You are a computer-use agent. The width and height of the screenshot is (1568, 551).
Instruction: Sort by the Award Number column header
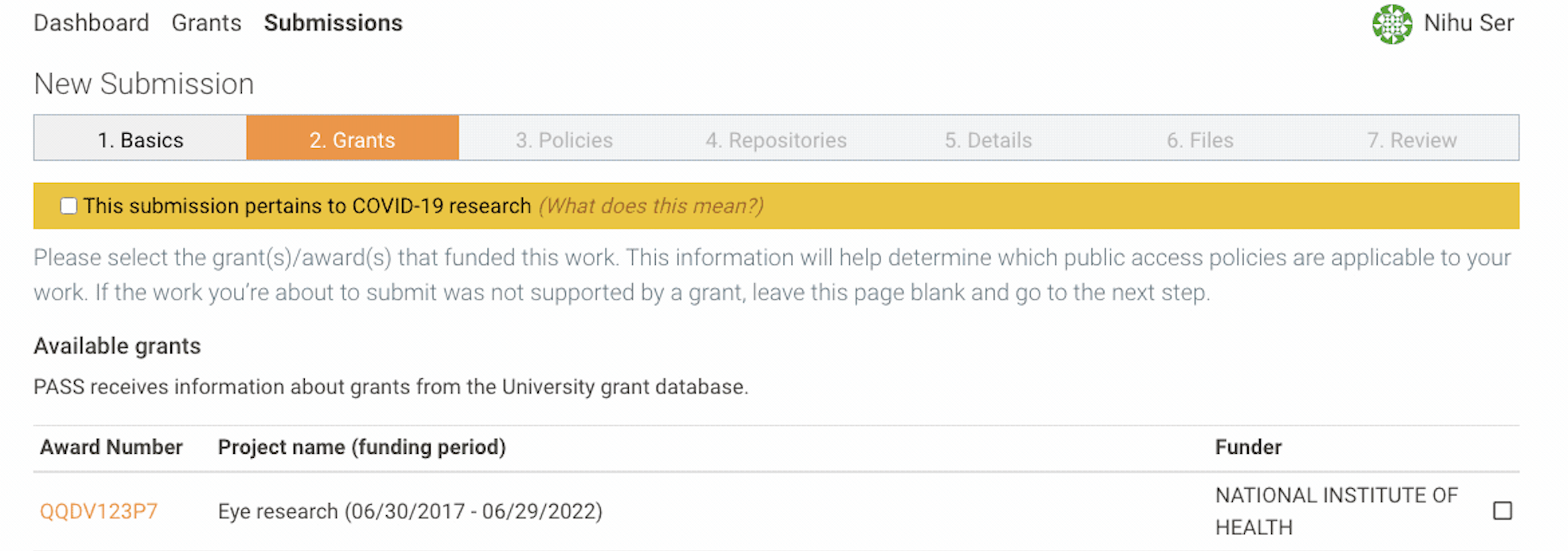pyautogui.click(x=111, y=447)
